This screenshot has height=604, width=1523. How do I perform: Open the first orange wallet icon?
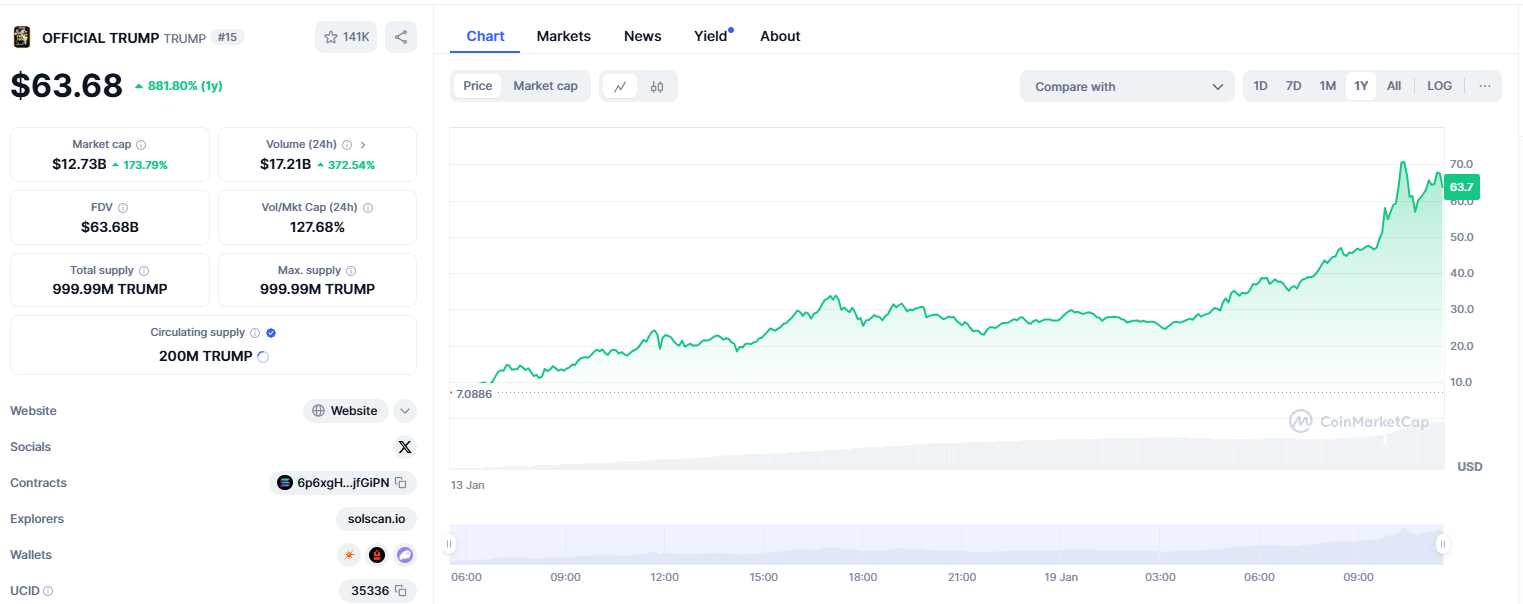pos(349,555)
